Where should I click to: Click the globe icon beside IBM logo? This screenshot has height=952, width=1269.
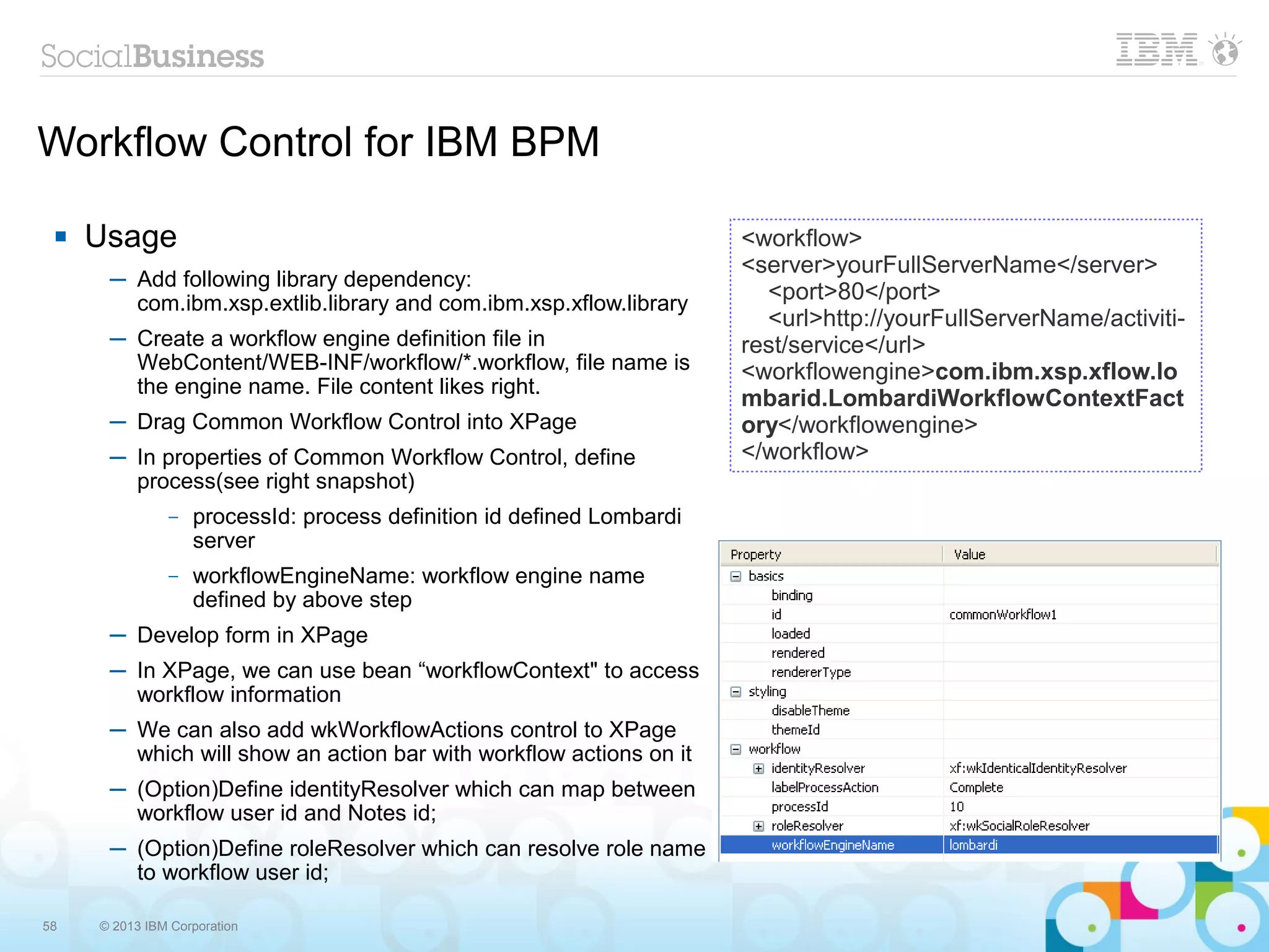click(x=1226, y=50)
